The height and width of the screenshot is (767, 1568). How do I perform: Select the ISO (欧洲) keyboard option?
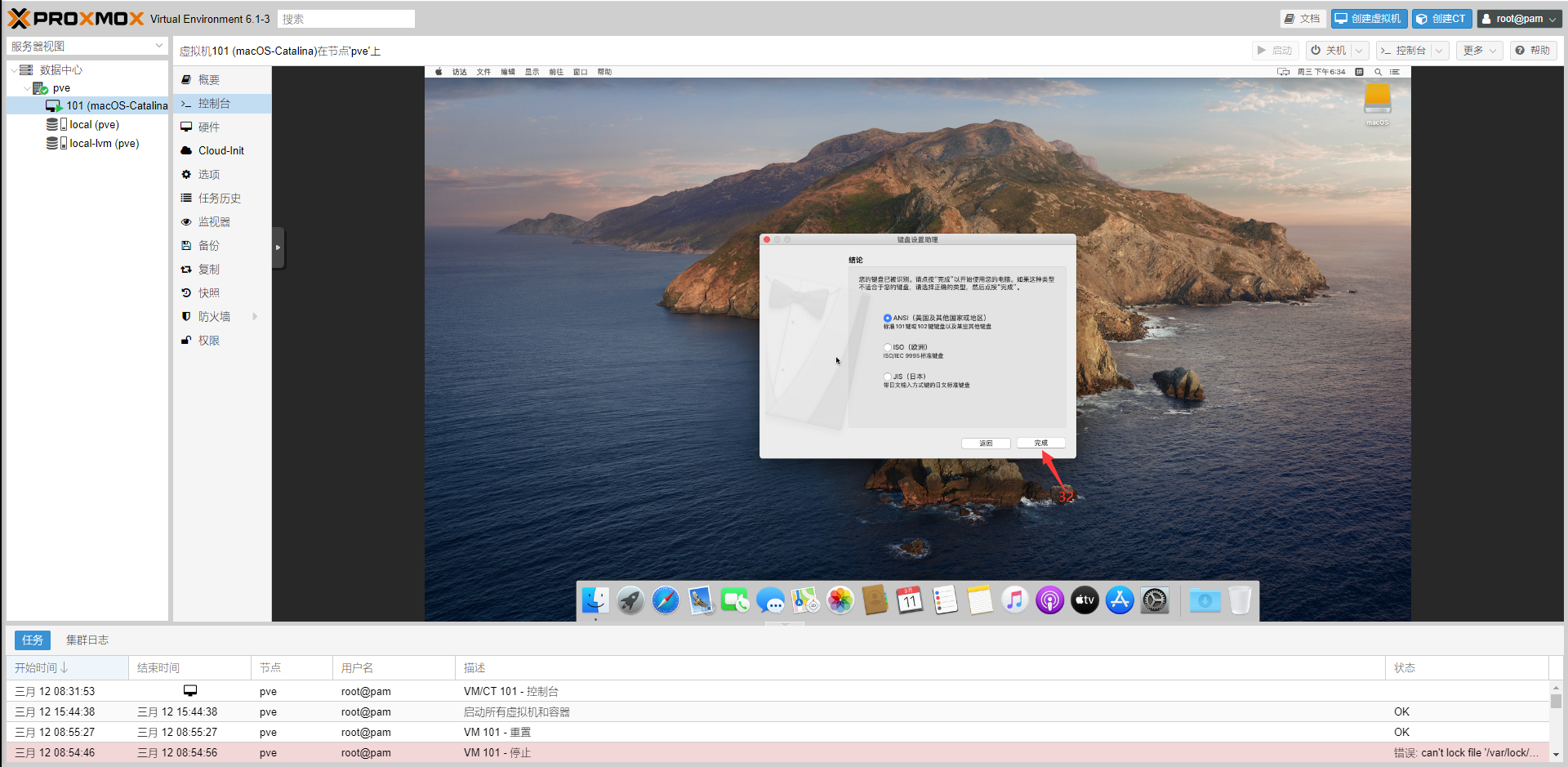pos(888,347)
